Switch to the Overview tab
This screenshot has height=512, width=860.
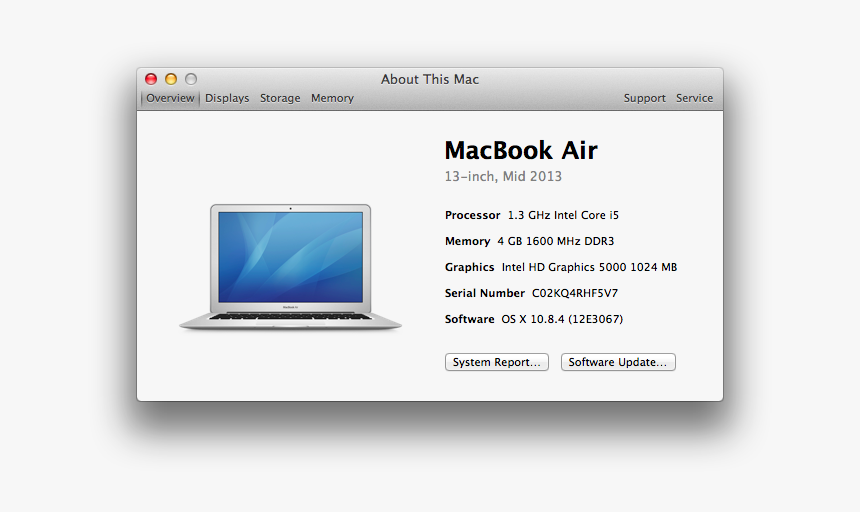[x=170, y=98]
